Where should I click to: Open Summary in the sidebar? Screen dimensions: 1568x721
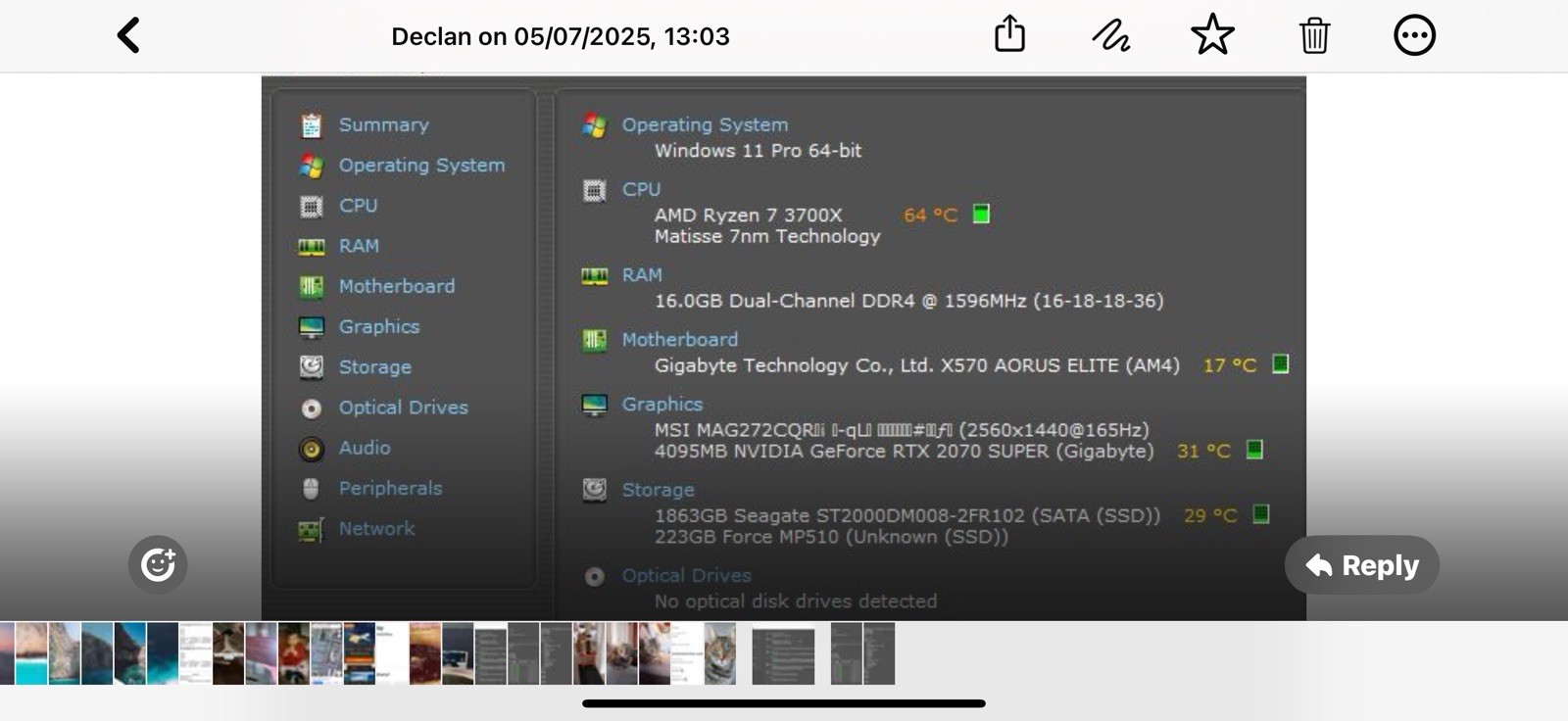coord(384,125)
